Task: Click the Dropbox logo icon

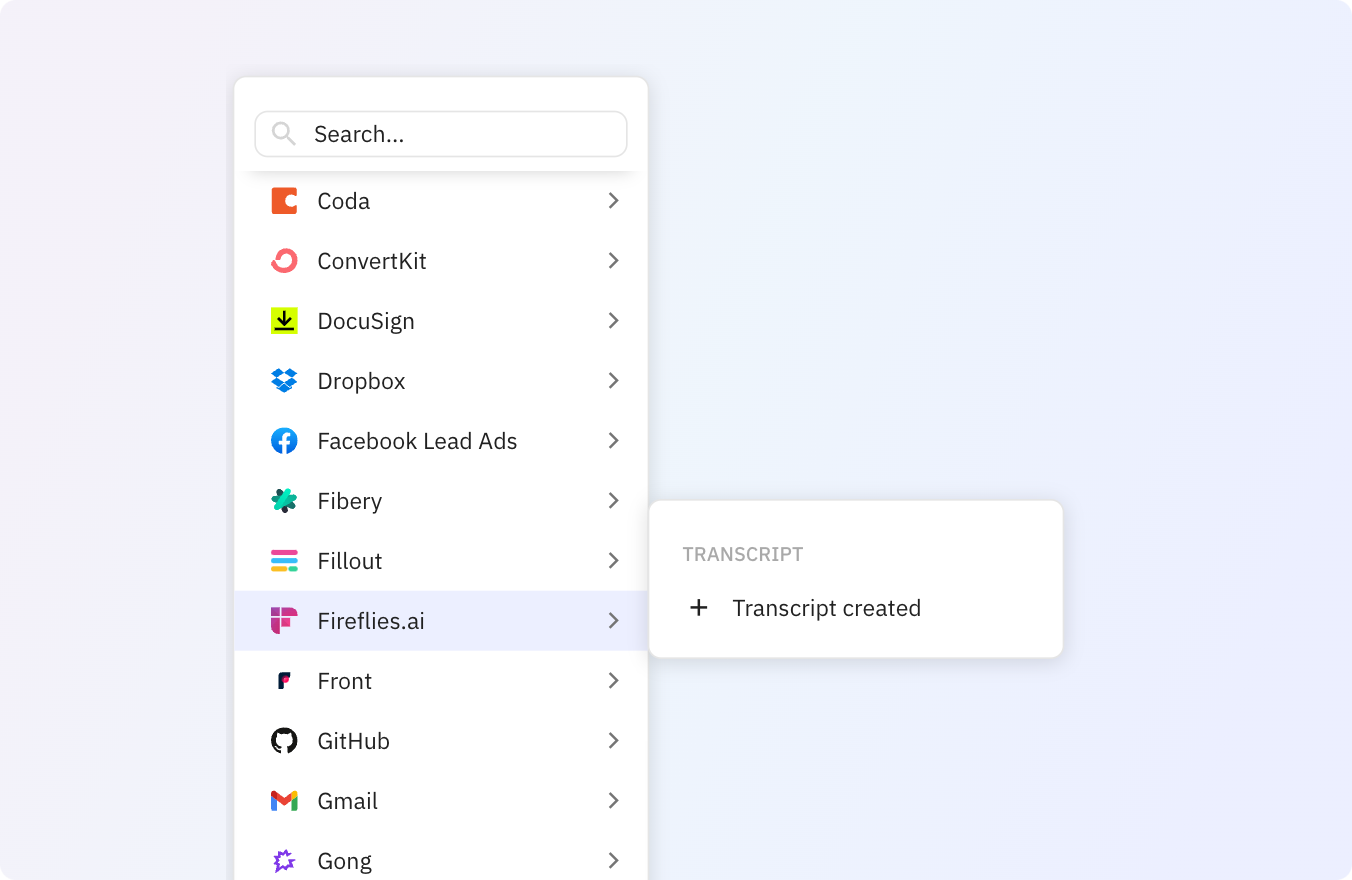Action: [x=284, y=381]
